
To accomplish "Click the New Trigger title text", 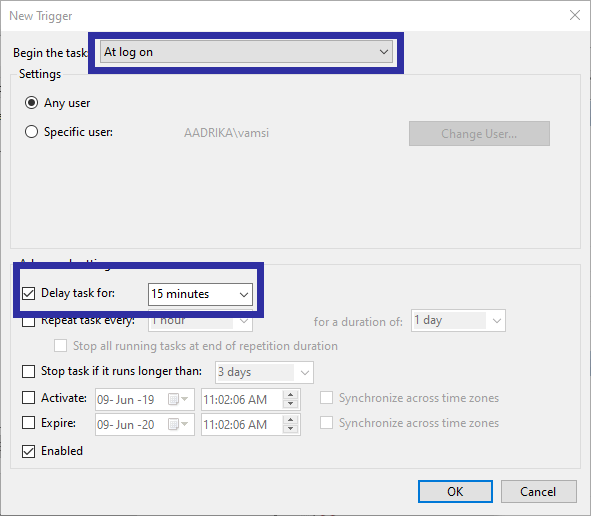I will point(41,16).
